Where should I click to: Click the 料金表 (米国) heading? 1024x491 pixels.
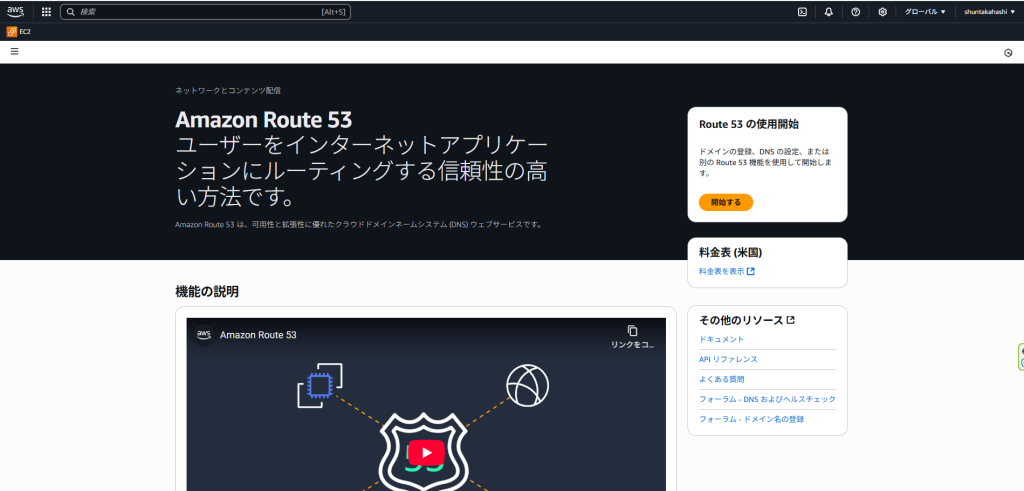730,253
